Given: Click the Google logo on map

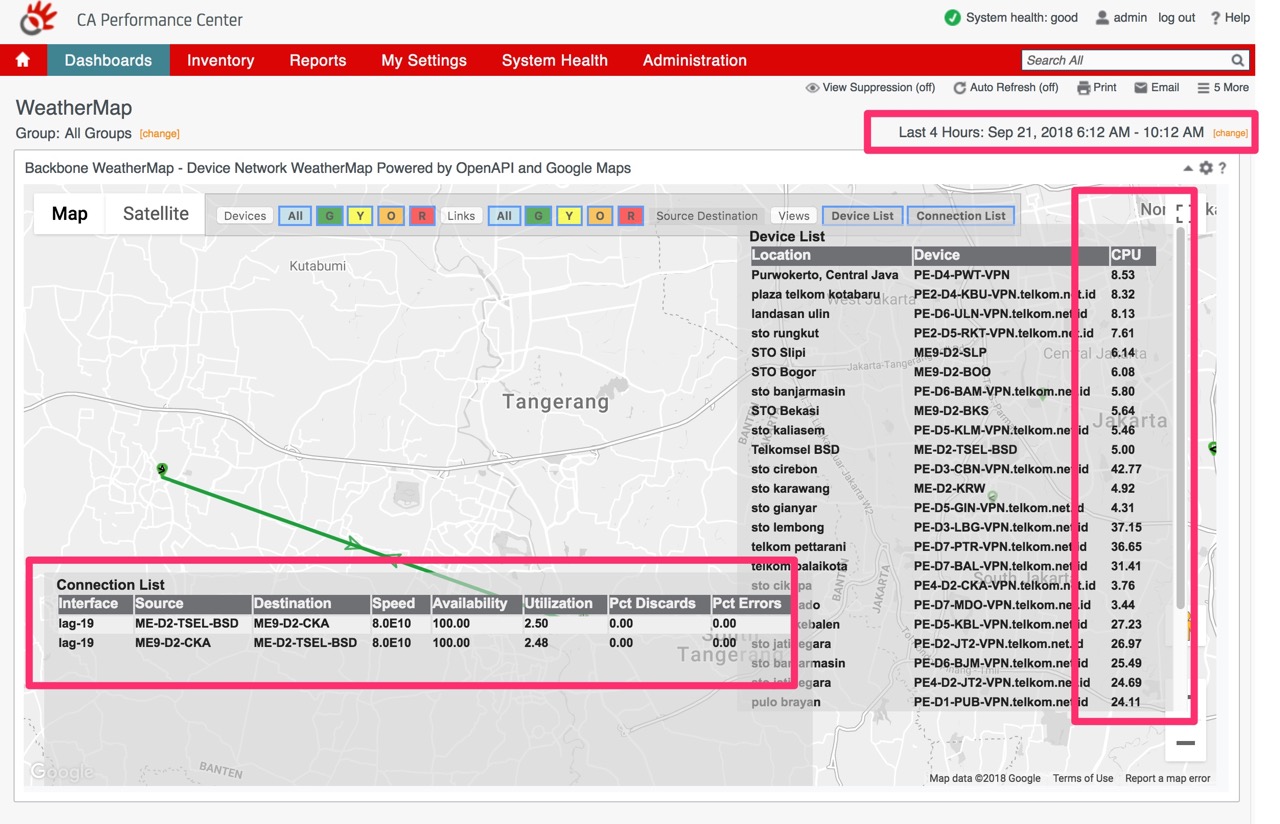Looking at the screenshot, I should click(61, 771).
